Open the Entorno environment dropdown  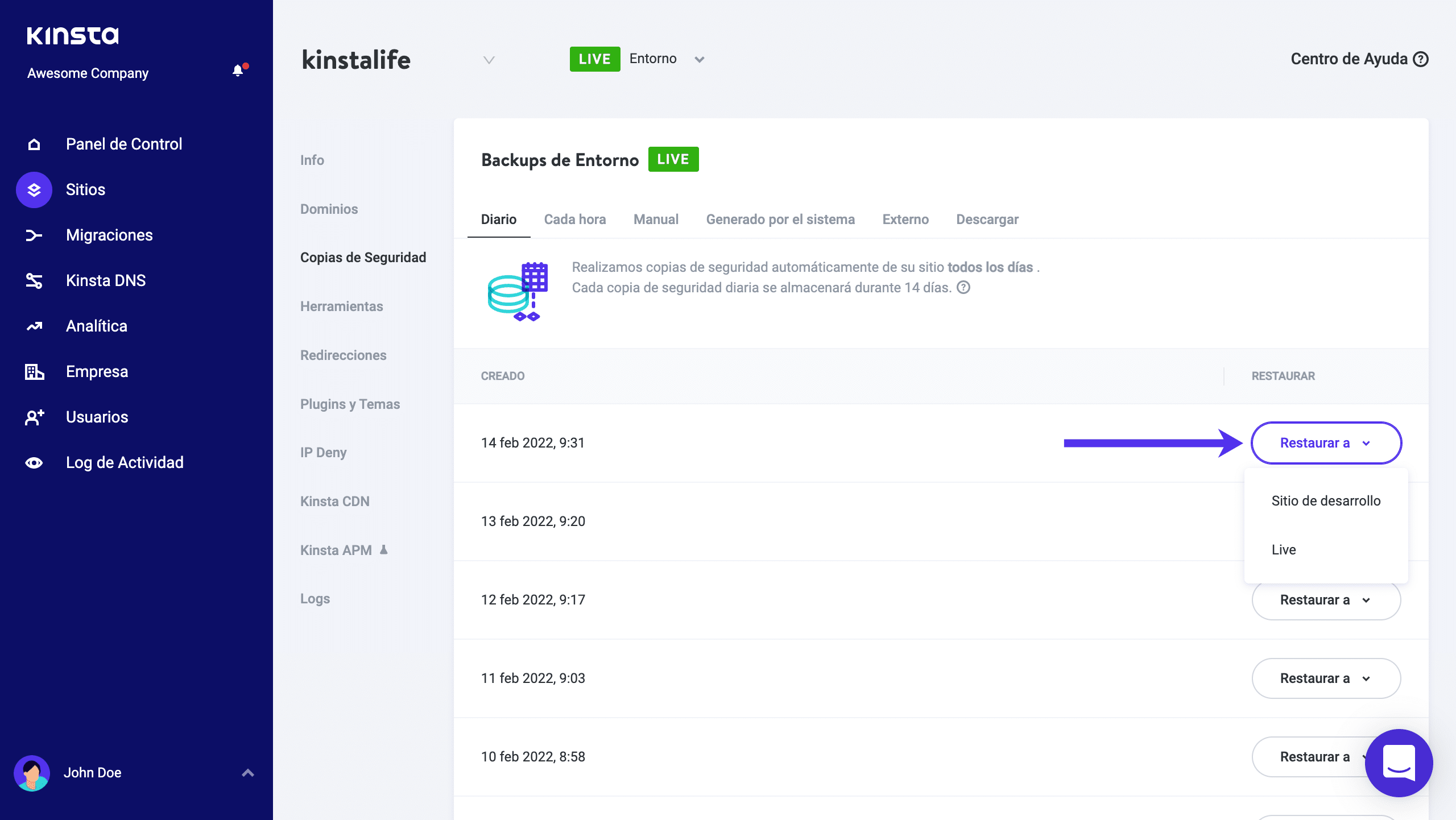coord(699,59)
